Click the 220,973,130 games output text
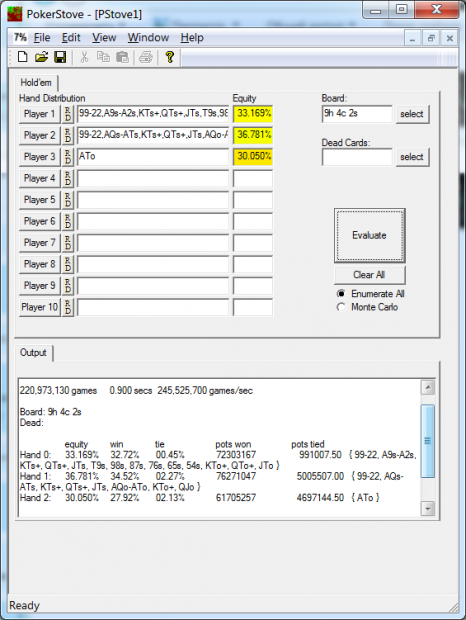 (58, 391)
